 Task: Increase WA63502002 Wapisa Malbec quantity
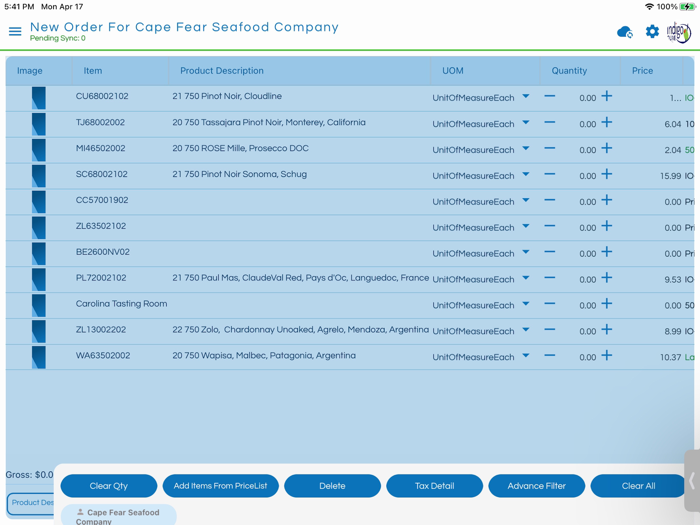coord(607,355)
